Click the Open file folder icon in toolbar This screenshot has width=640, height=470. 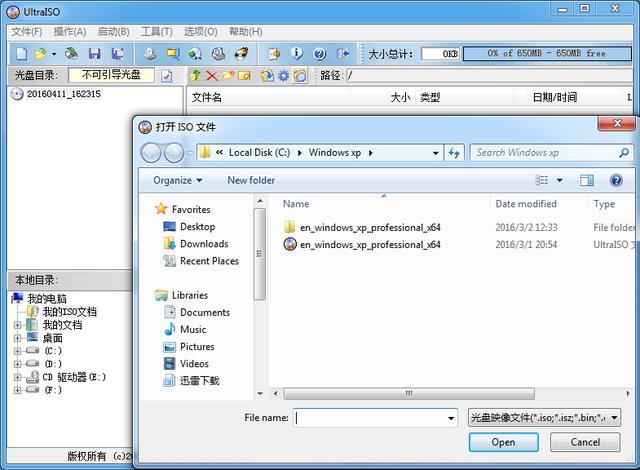tap(40, 53)
